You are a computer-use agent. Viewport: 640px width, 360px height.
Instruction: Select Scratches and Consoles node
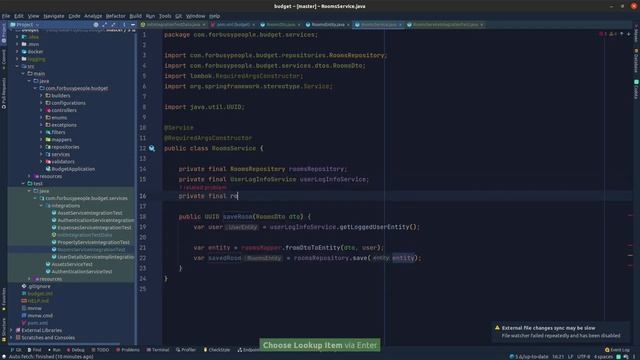(48, 338)
